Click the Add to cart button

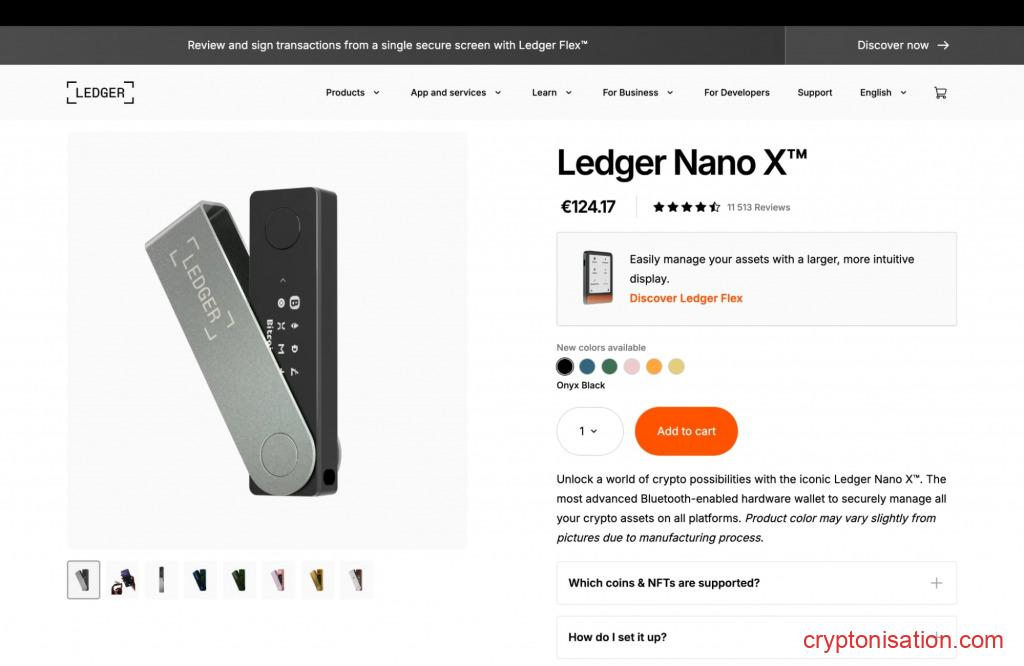pyautogui.click(x=686, y=431)
